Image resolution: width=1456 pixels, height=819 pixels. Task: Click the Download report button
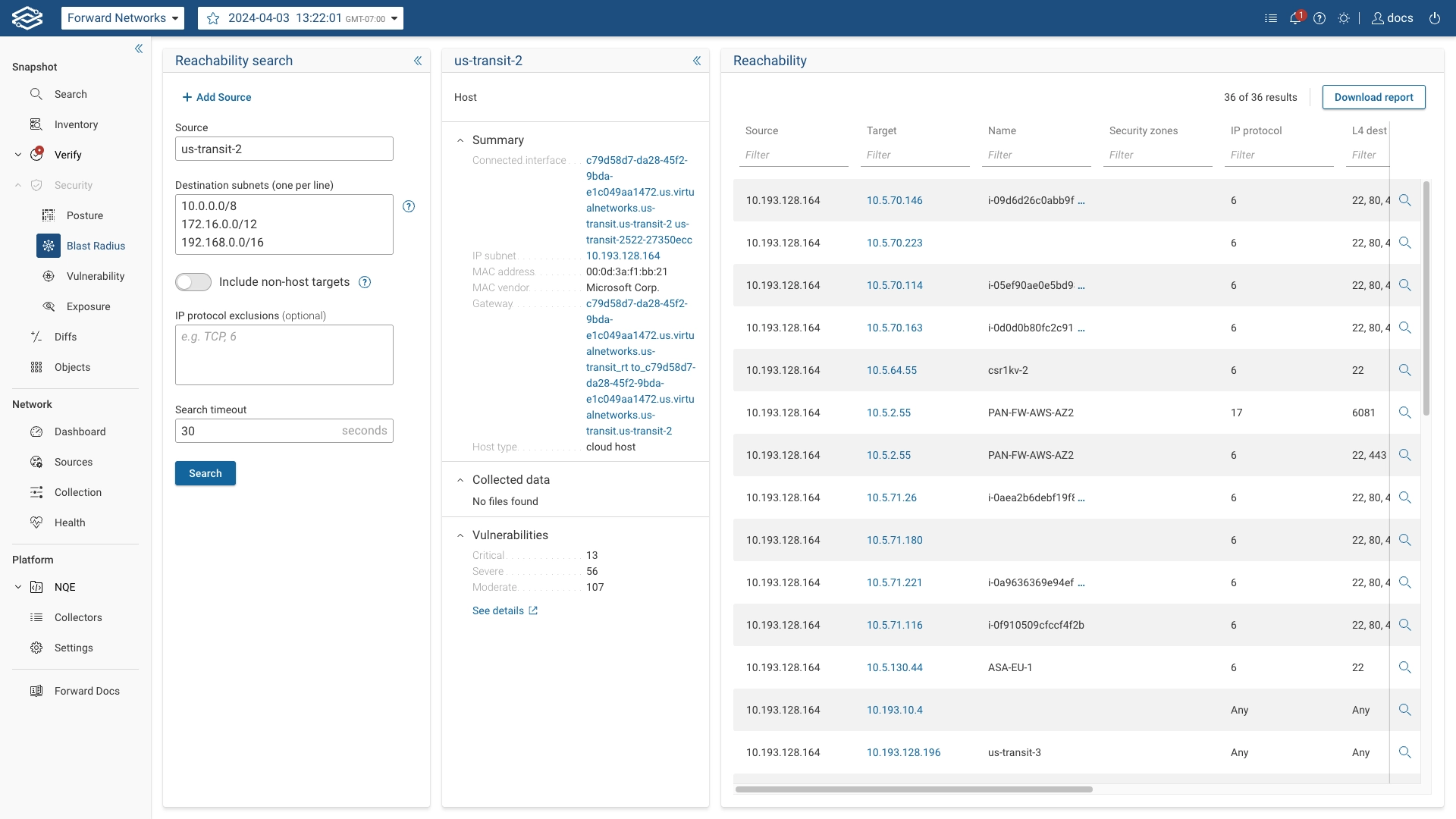(x=1373, y=97)
